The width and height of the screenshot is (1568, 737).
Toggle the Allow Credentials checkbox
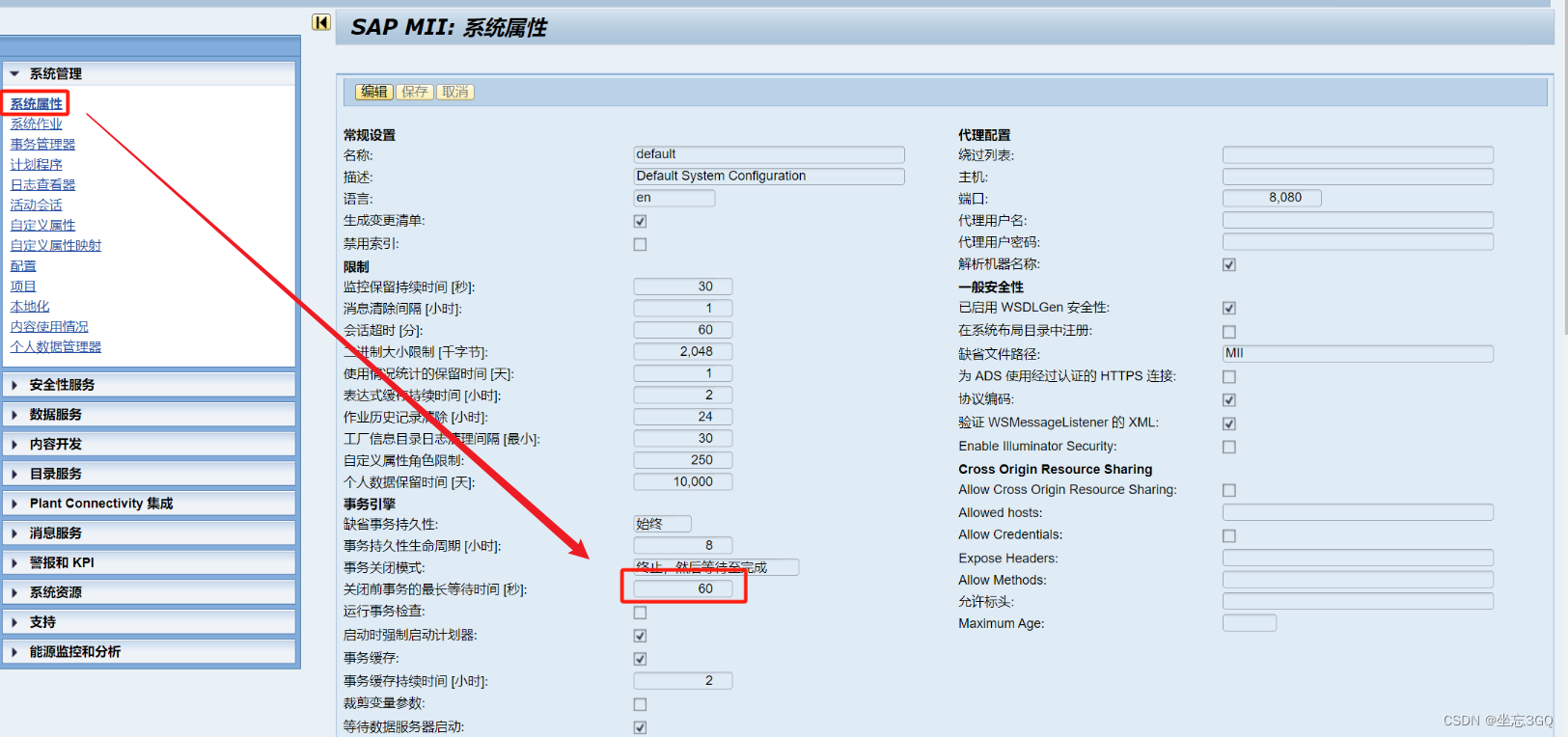[x=1229, y=535]
